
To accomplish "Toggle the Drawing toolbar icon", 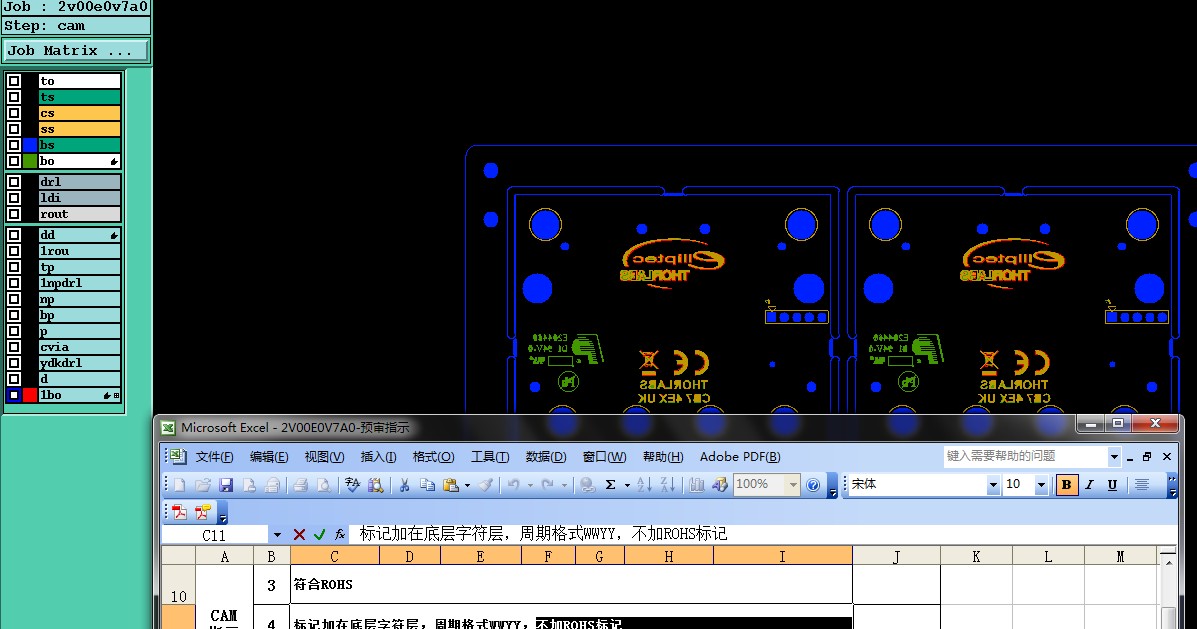I will [x=720, y=485].
